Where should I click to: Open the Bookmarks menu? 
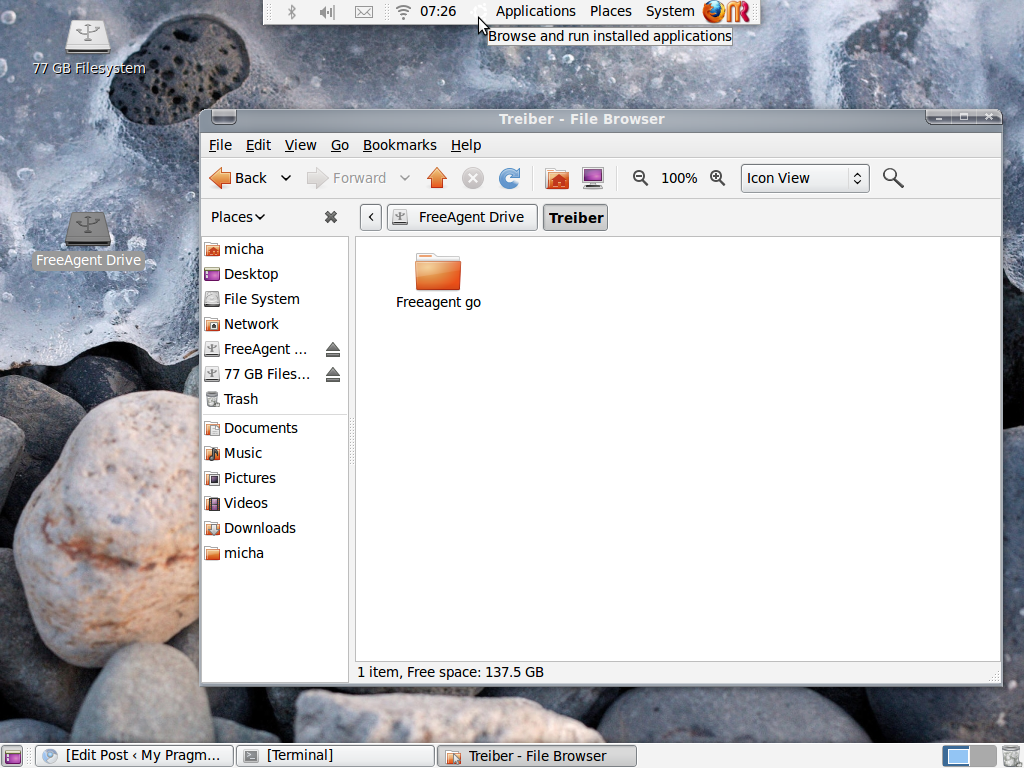point(399,145)
